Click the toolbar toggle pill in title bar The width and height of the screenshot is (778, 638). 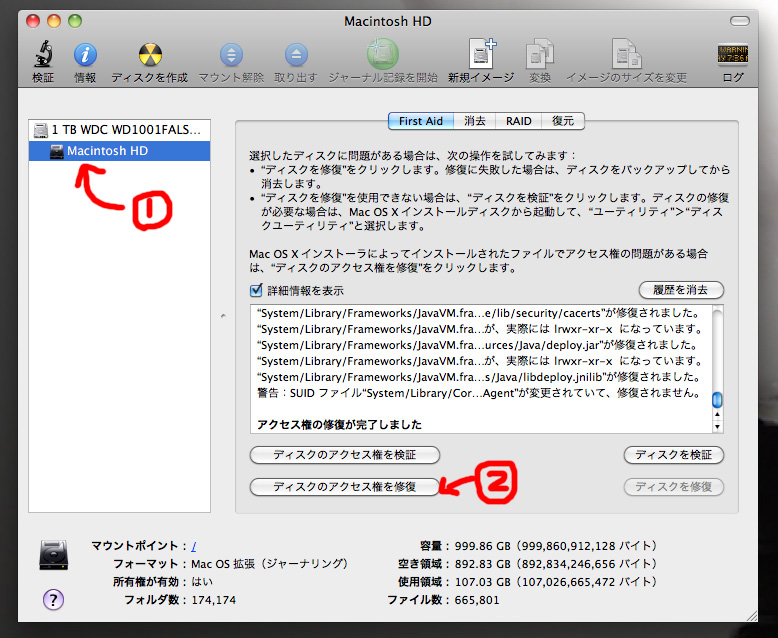coord(739,21)
